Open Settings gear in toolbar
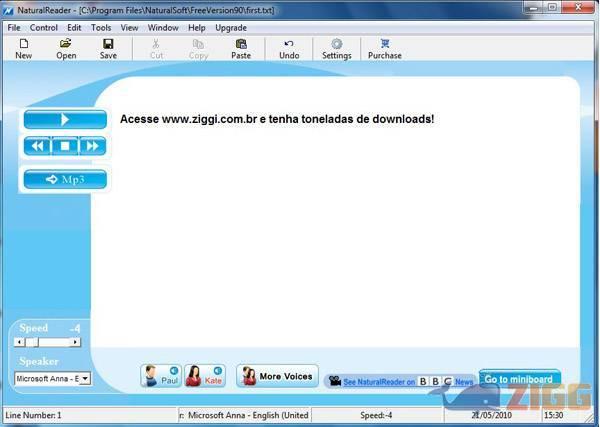 click(337, 49)
